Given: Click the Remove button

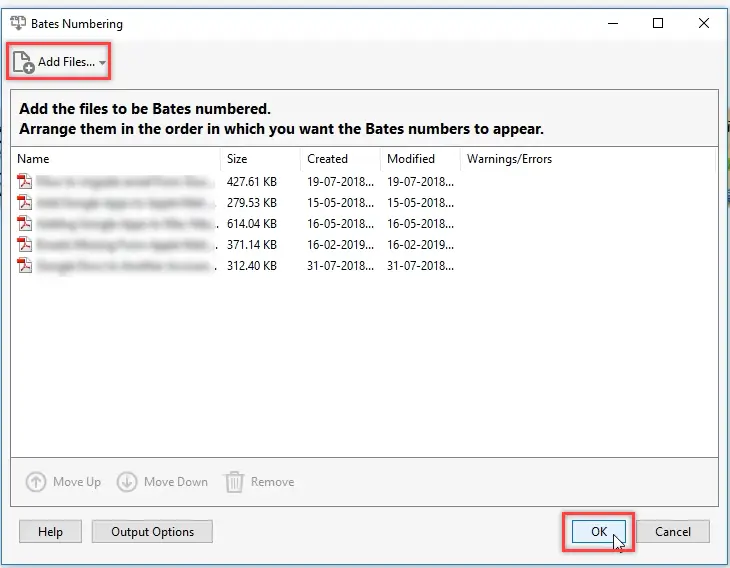Looking at the screenshot, I should coord(259,482).
